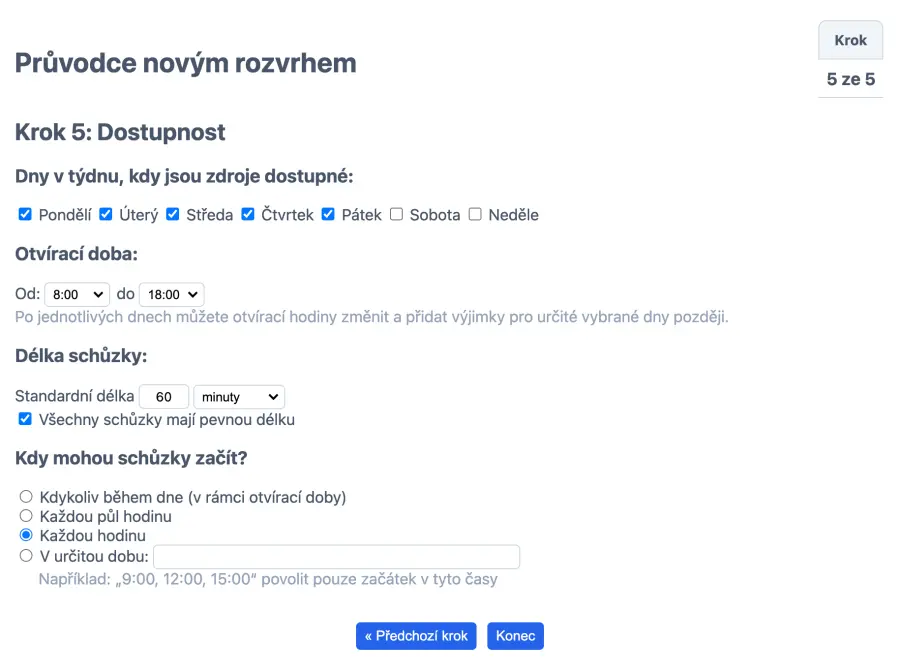Choose 'Každou půl hodinu' radio option
This screenshot has width=900, height=672.
click(x=26, y=516)
